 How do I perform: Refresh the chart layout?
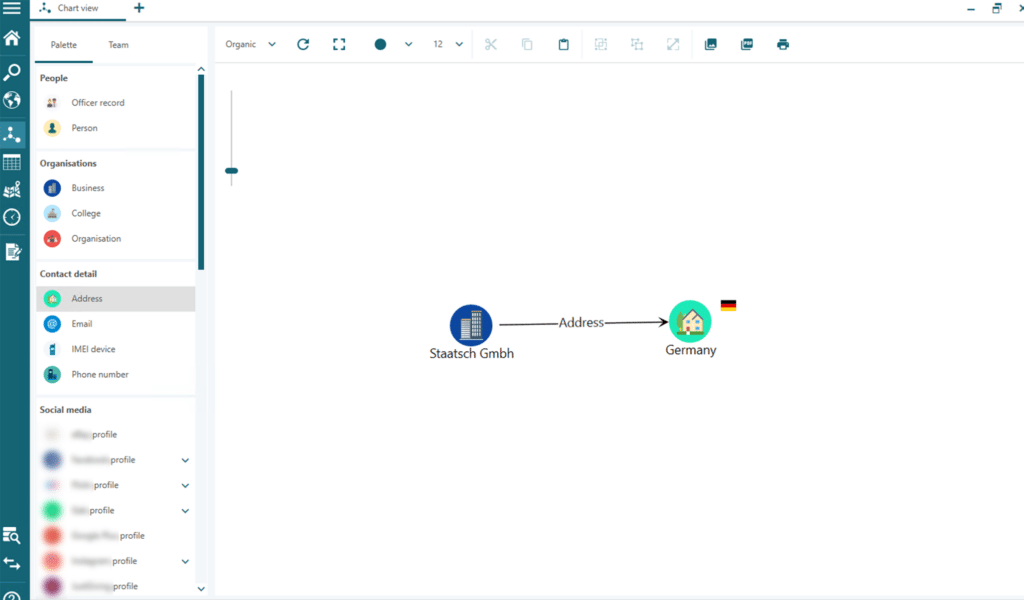click(x=303, y=44)
